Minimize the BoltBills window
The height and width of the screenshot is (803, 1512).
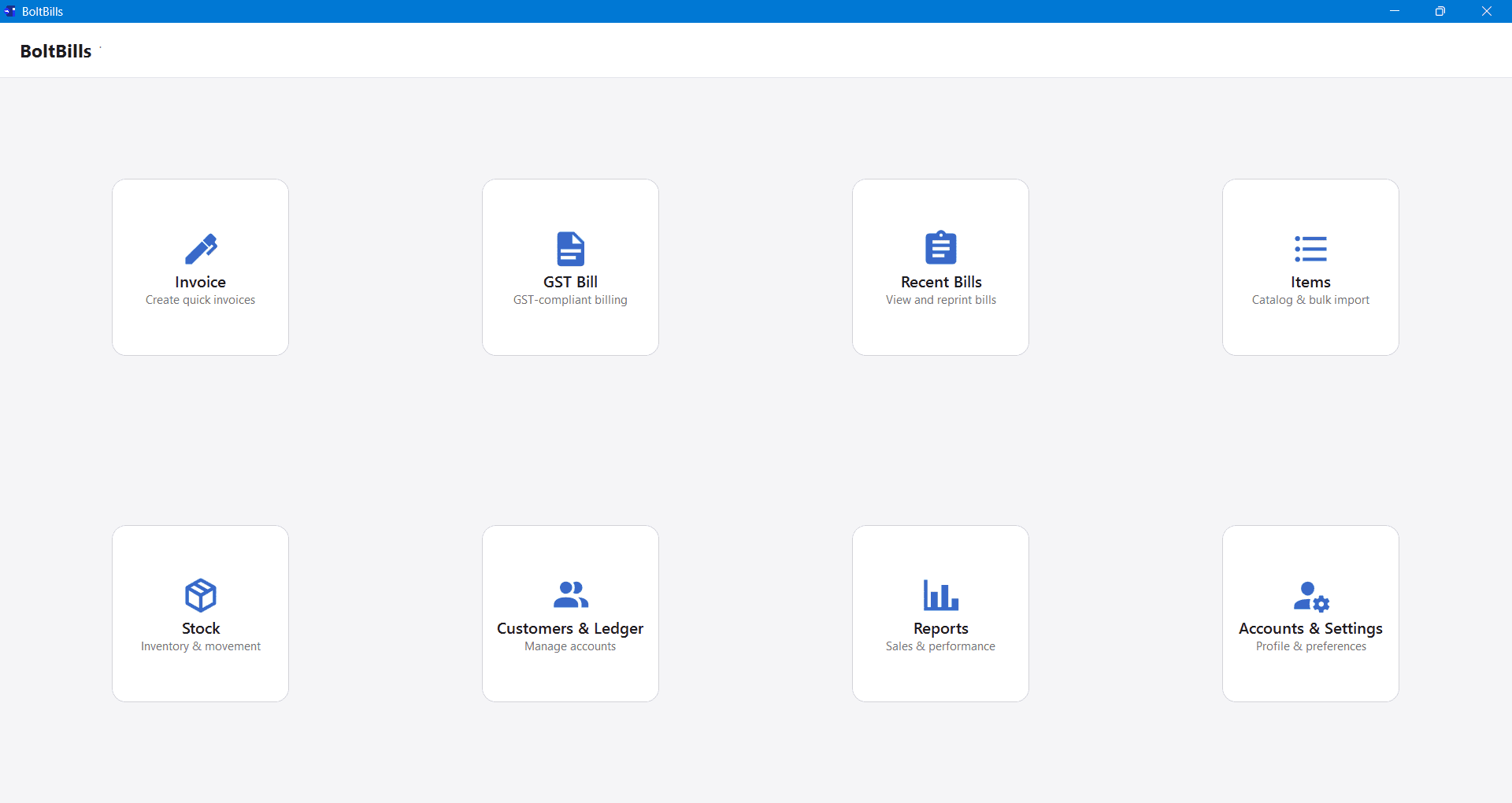coord(1395,11)
